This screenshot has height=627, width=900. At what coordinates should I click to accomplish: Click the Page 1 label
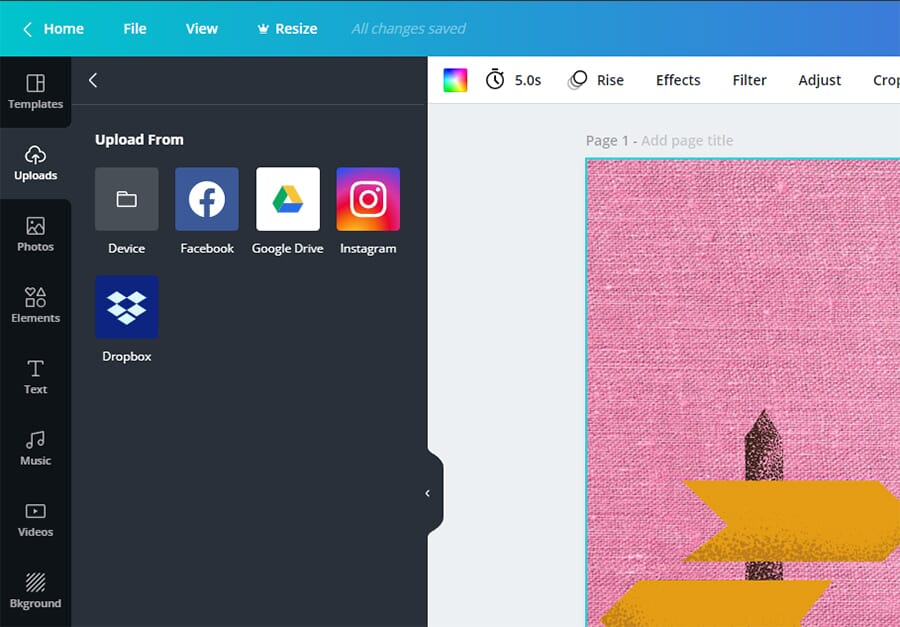pos(607,141)
